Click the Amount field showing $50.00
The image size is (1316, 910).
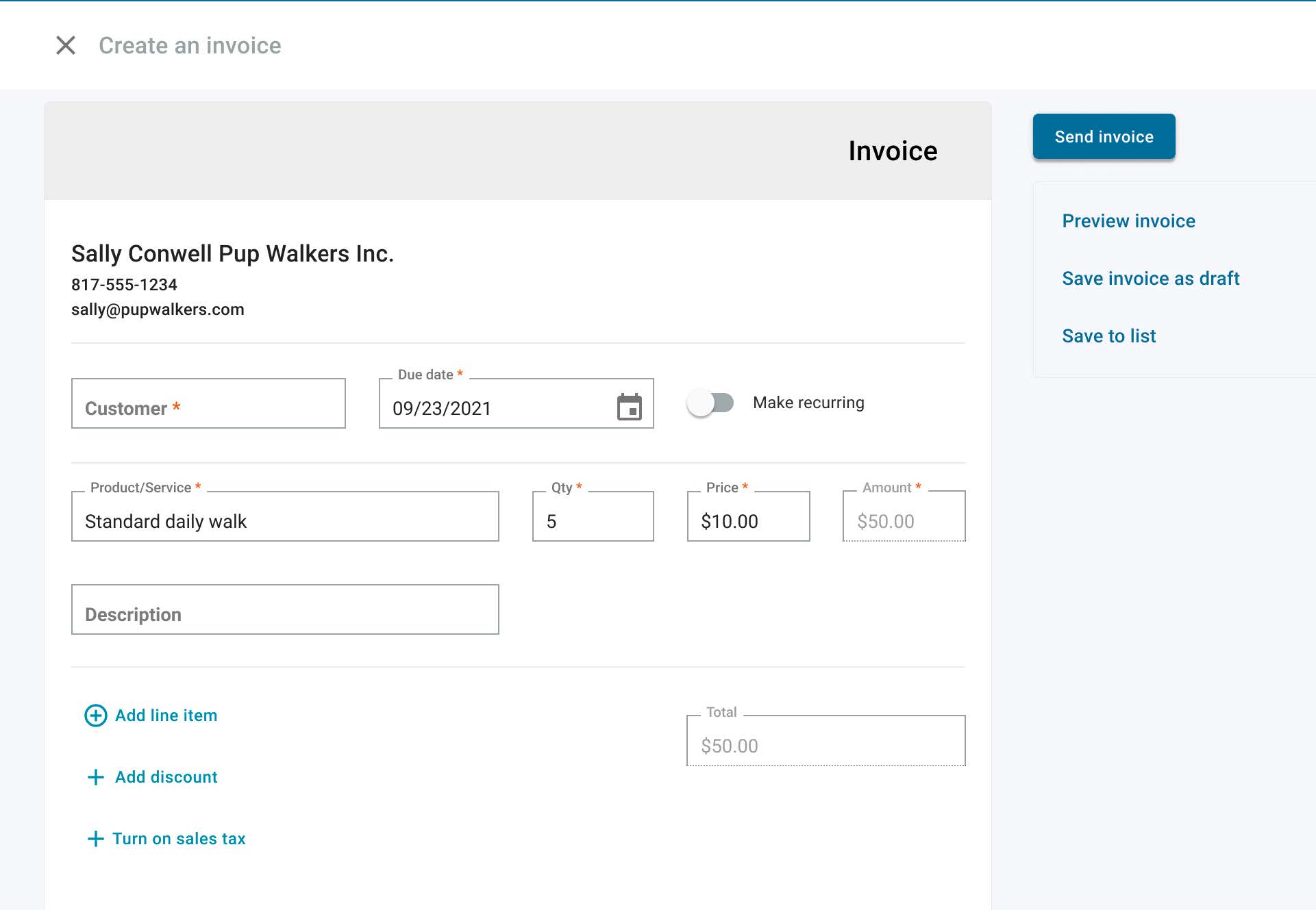pos(904,516)
